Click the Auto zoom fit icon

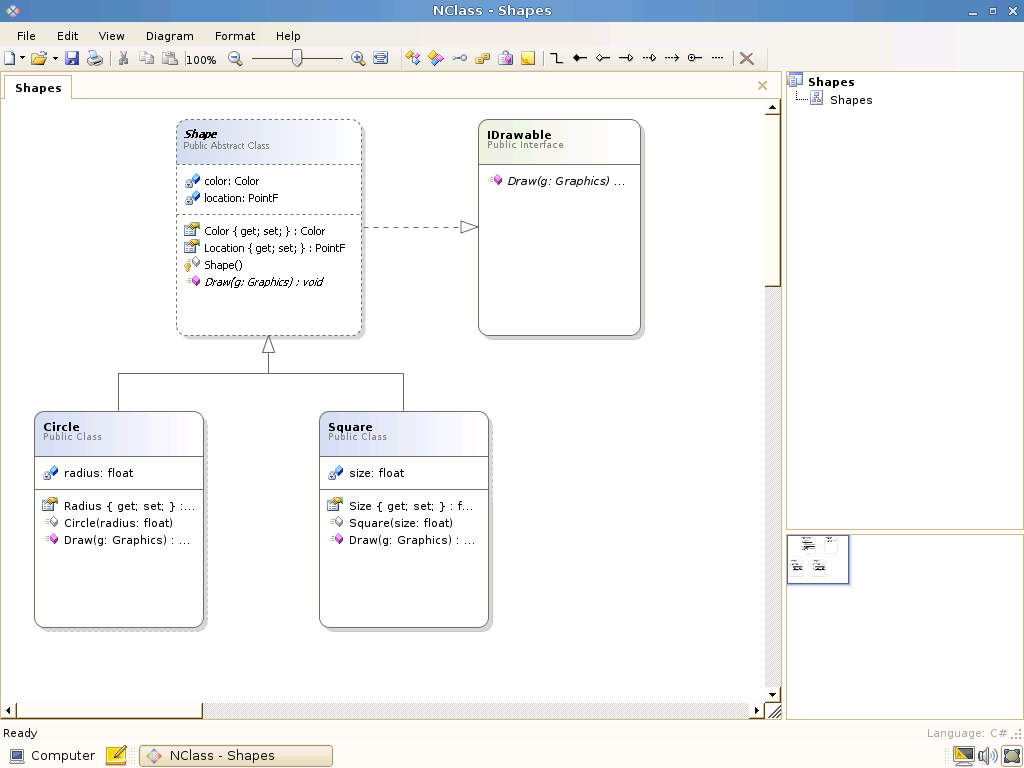coord(381,58)
